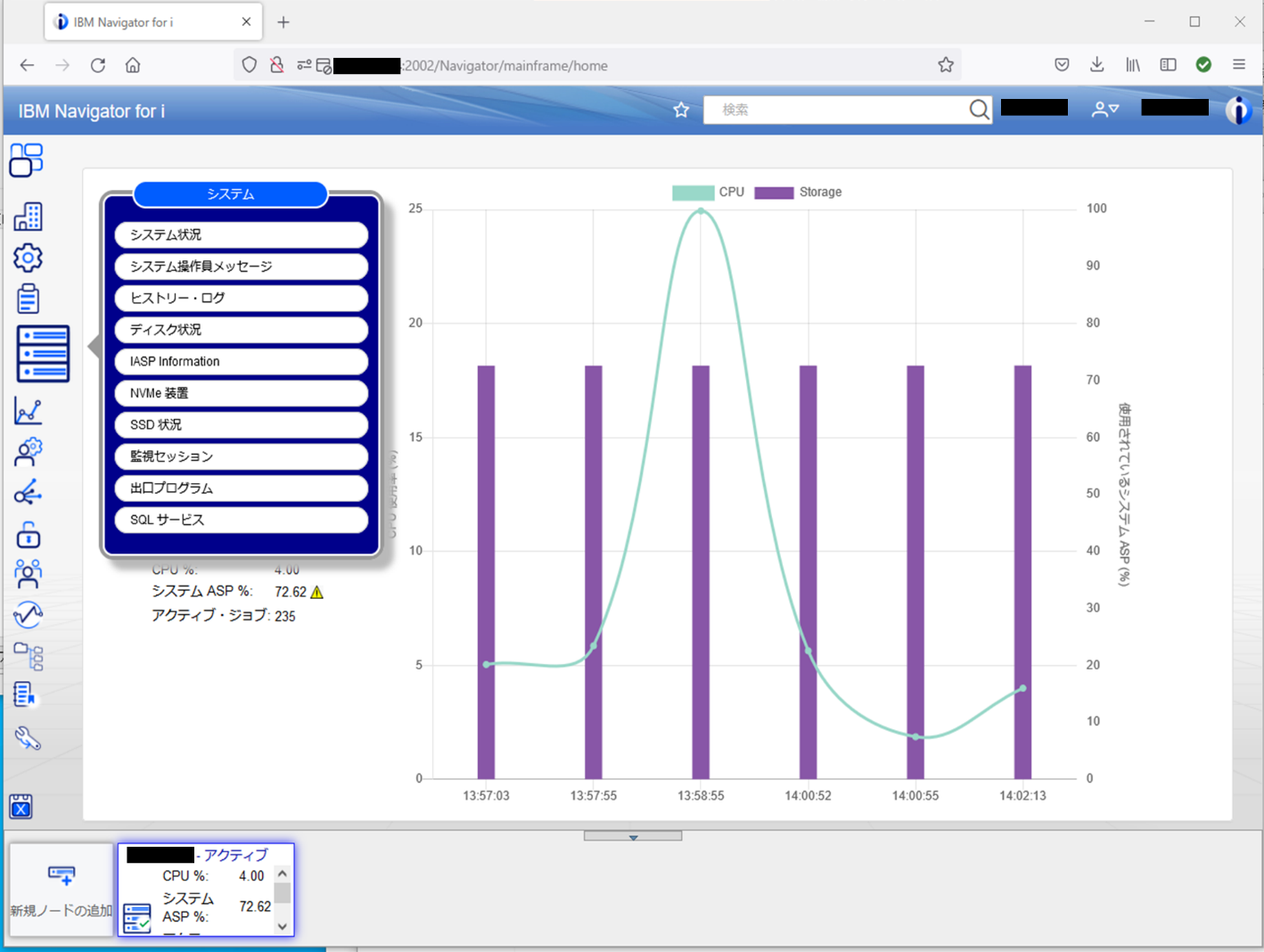Image resolution: width=1264 pixels, height=952 pixels.
Task: Click the IBM Navigator for i title
Action: [x=92, y=111]
